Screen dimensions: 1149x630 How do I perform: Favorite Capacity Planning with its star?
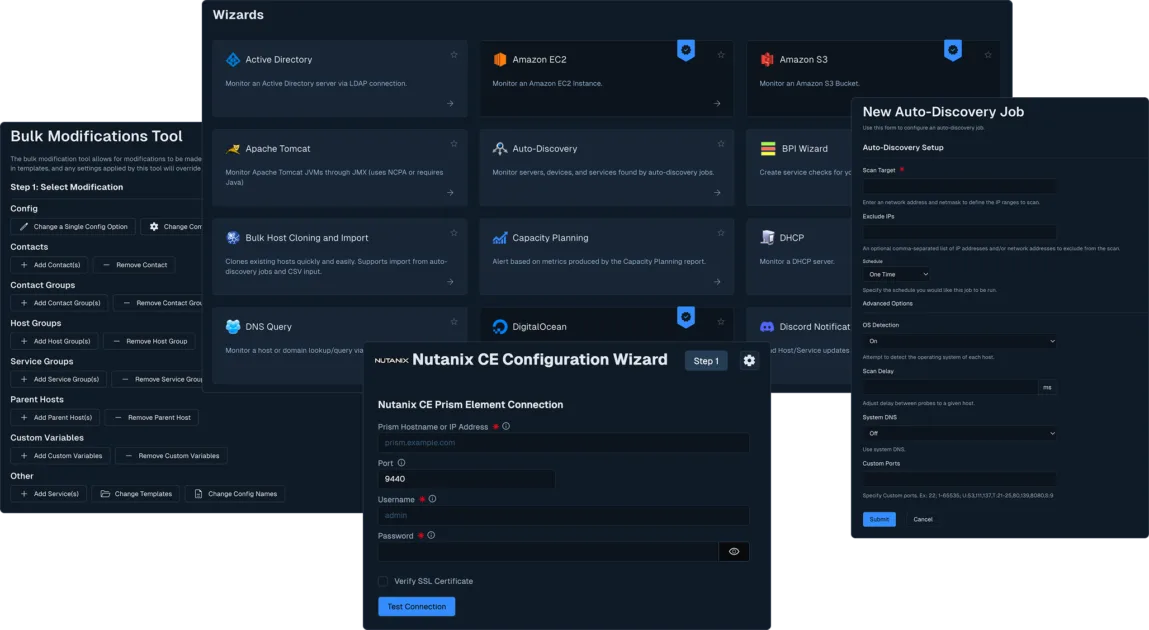[x=721, y=233]
